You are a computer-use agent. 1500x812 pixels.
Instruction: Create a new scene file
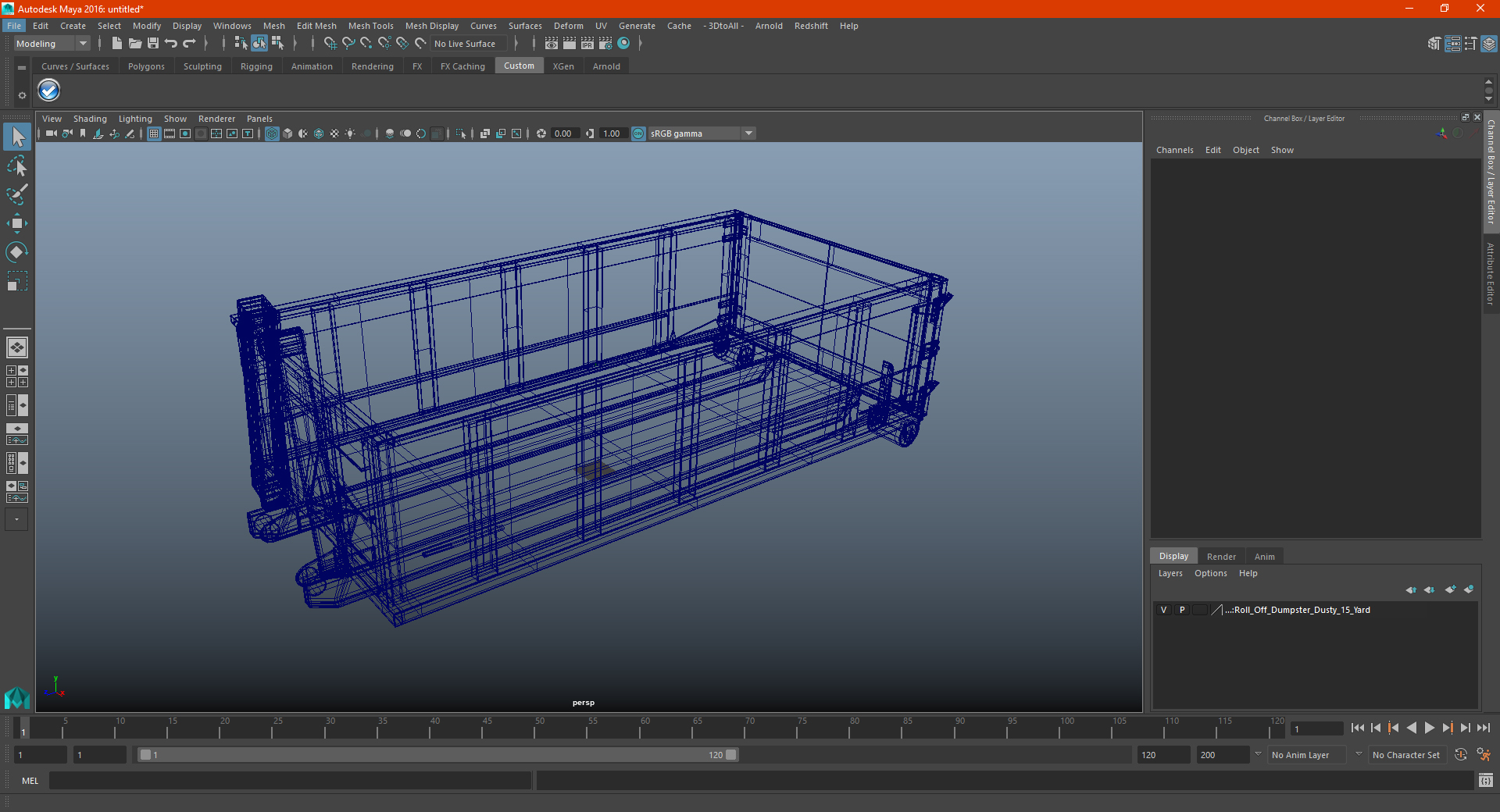tap(116, 44)
